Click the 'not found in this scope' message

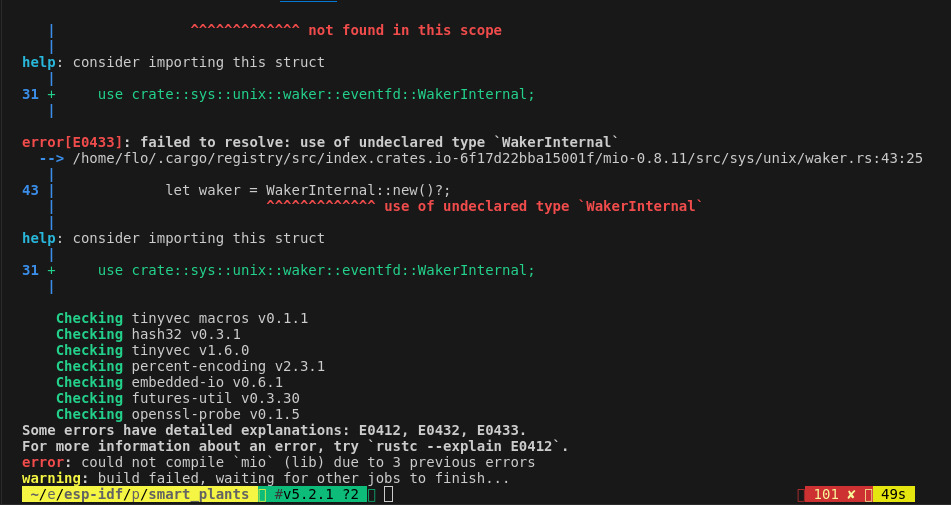click(405, 30)
